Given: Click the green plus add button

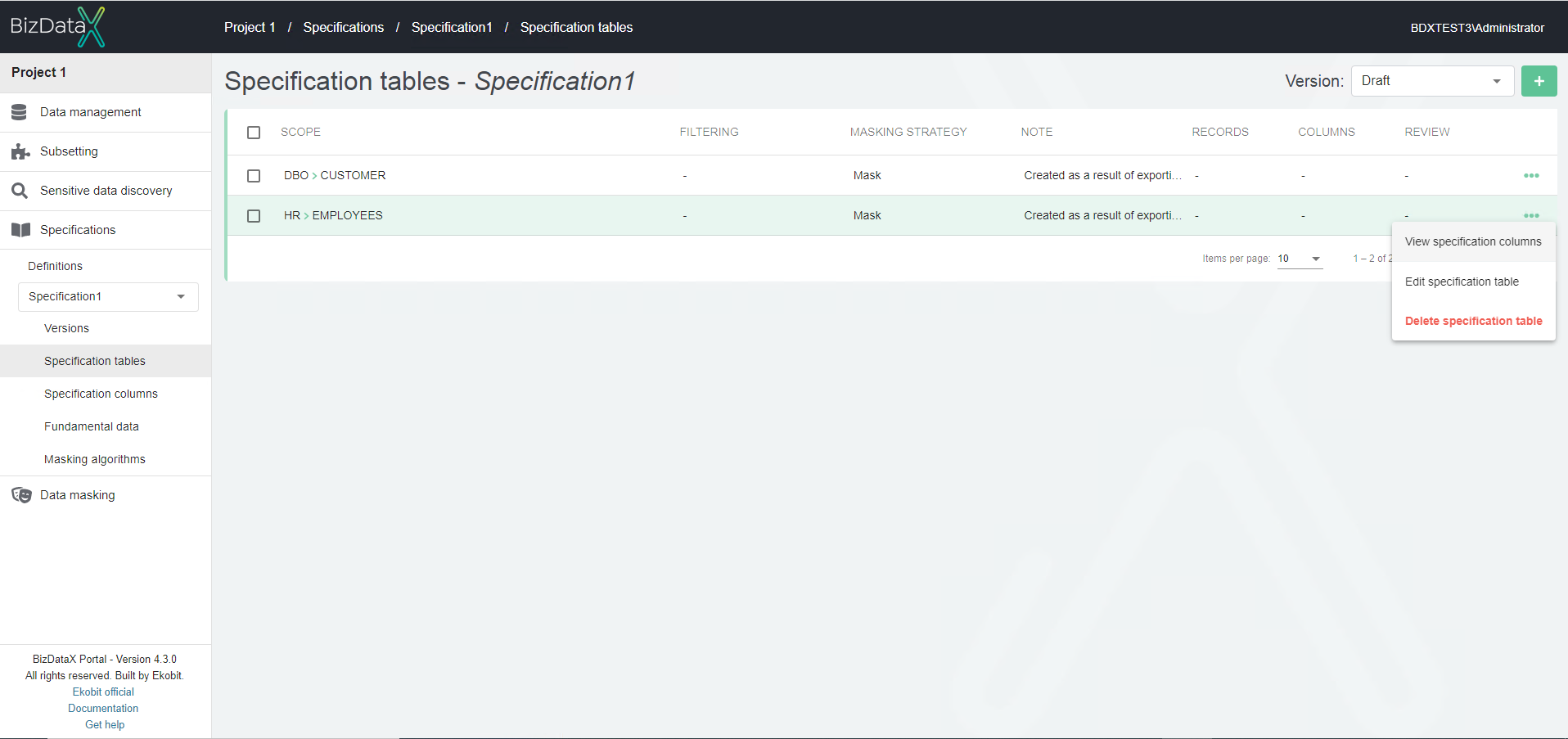Looking at the screenshot, I should coord(1539,81).
